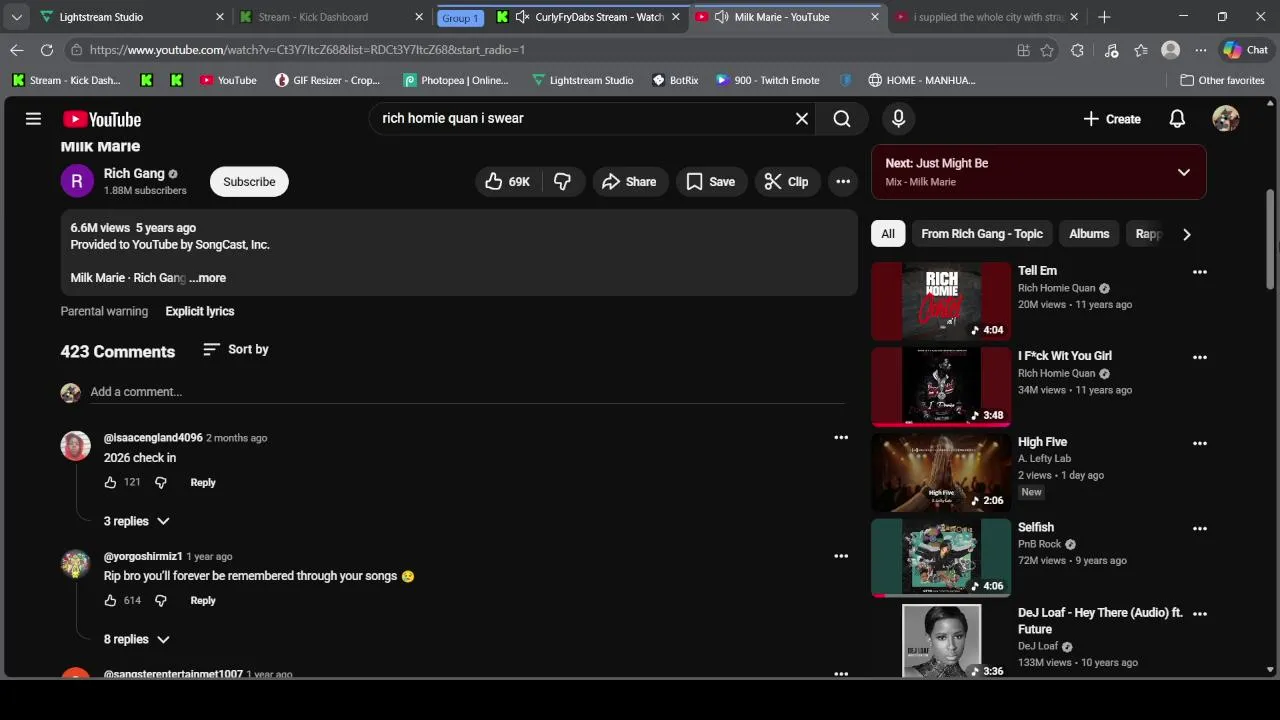Open options for Selfish video
1280x720 pixels.
click(1200, 528)
